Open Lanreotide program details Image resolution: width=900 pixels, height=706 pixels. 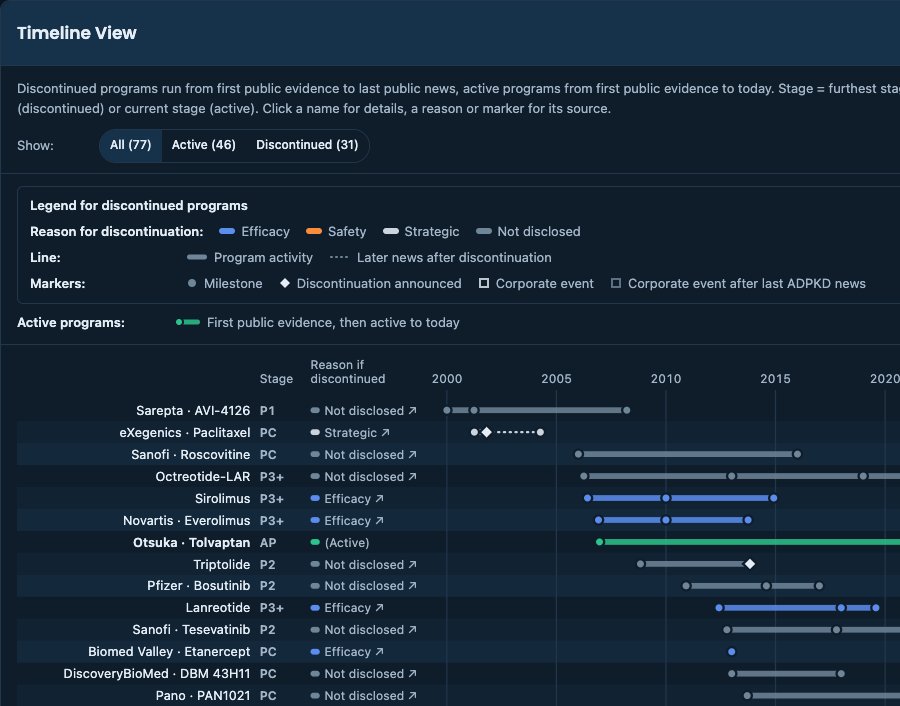(218, 608)
